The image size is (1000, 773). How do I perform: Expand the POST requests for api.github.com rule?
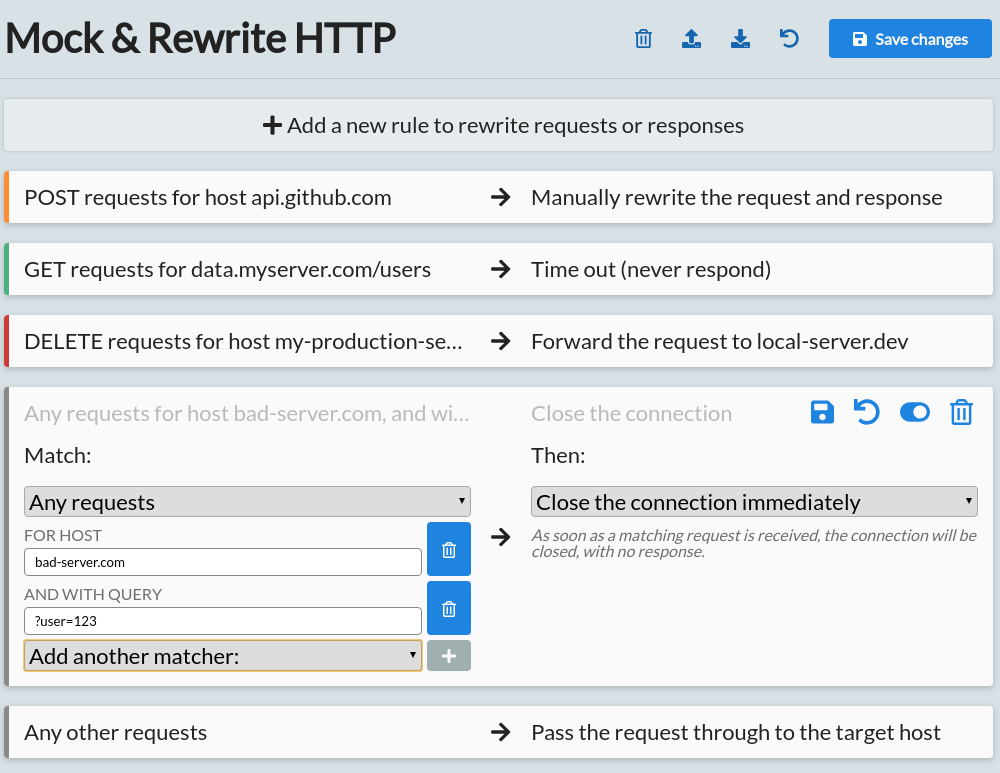pyautogui.click(x=500, y=197)
